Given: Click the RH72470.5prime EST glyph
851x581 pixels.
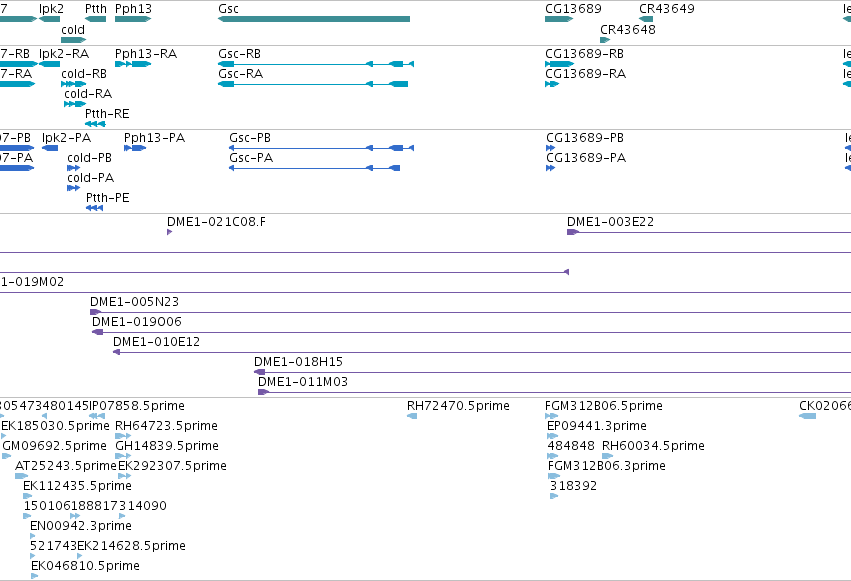Looking at the screenshot, I should point(412,416).
